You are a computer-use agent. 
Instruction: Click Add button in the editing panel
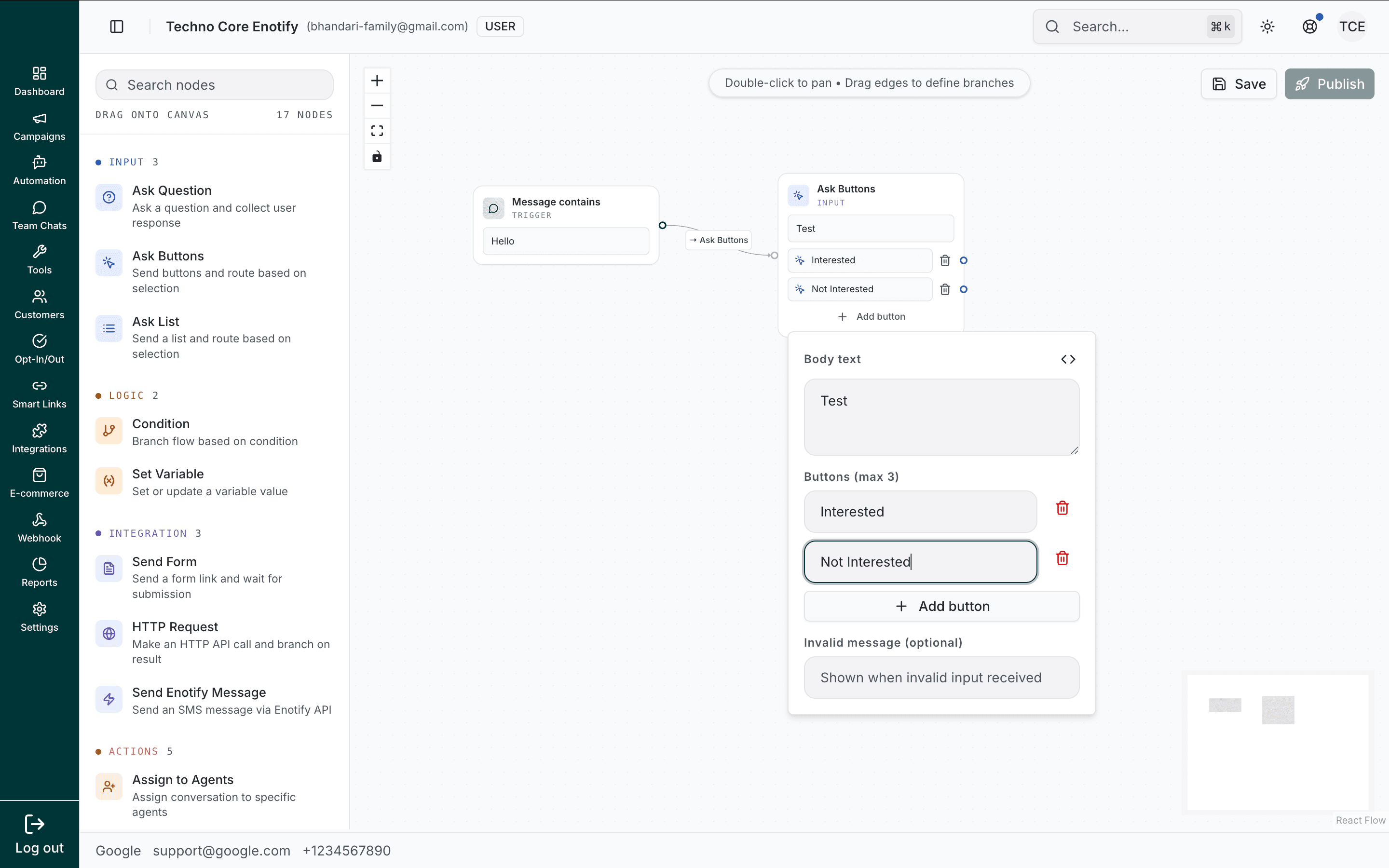941,606
